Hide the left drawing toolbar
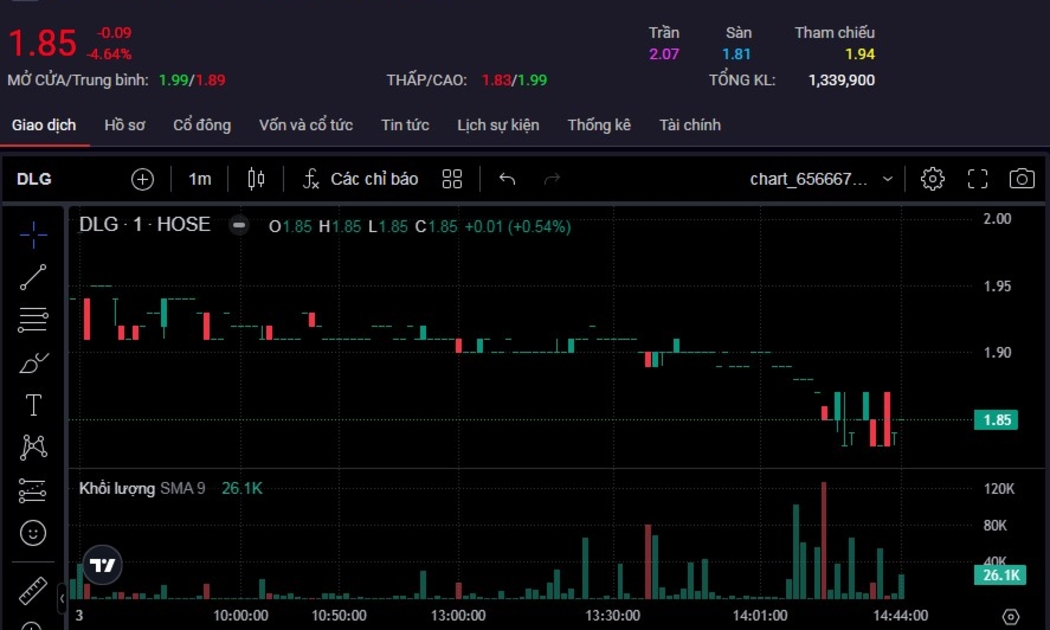1050x630 pixels. (62, 598)
